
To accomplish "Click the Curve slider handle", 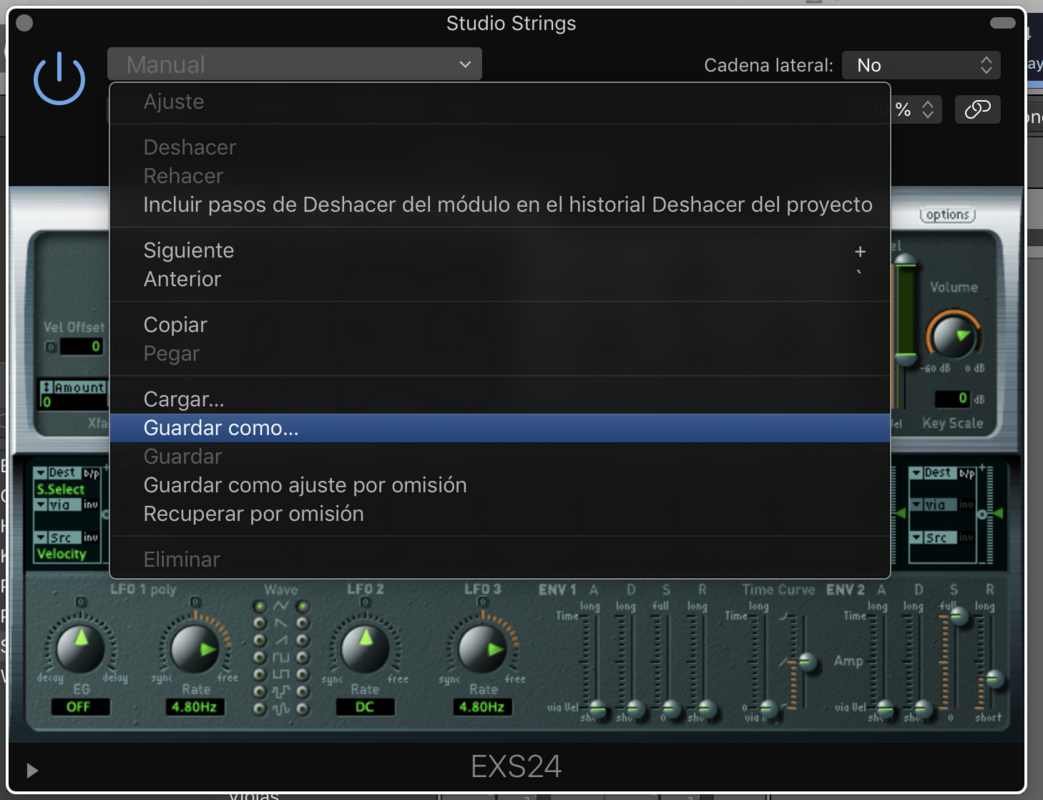I will [x=806, y=662].
